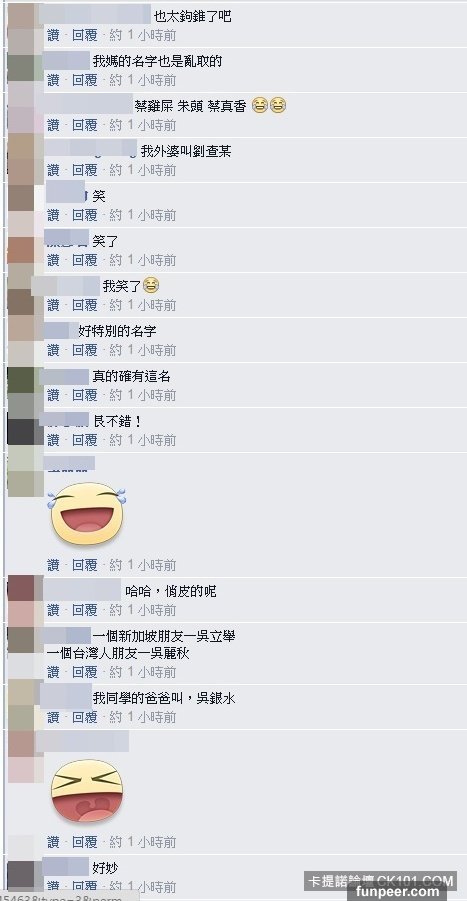Click the large crying-laughing sticker
The image size is (467, 901).
[86, 513]
